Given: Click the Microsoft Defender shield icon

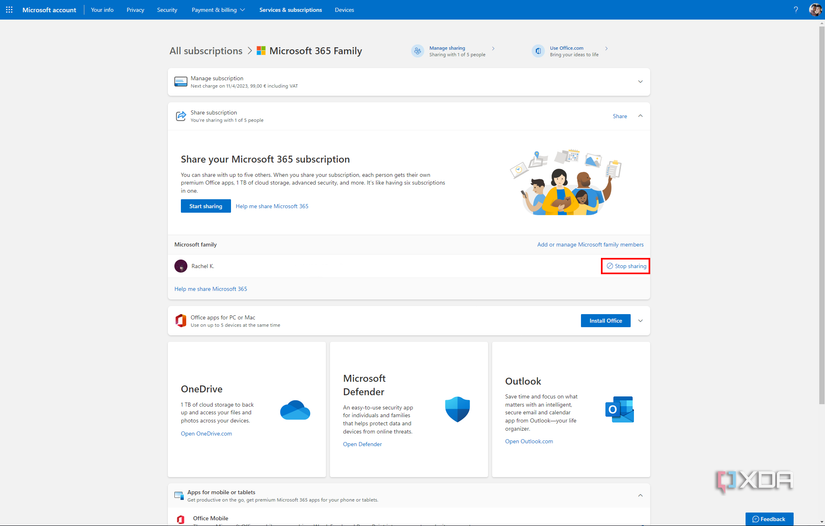Looking at the screenshot, I should point(457,410).
